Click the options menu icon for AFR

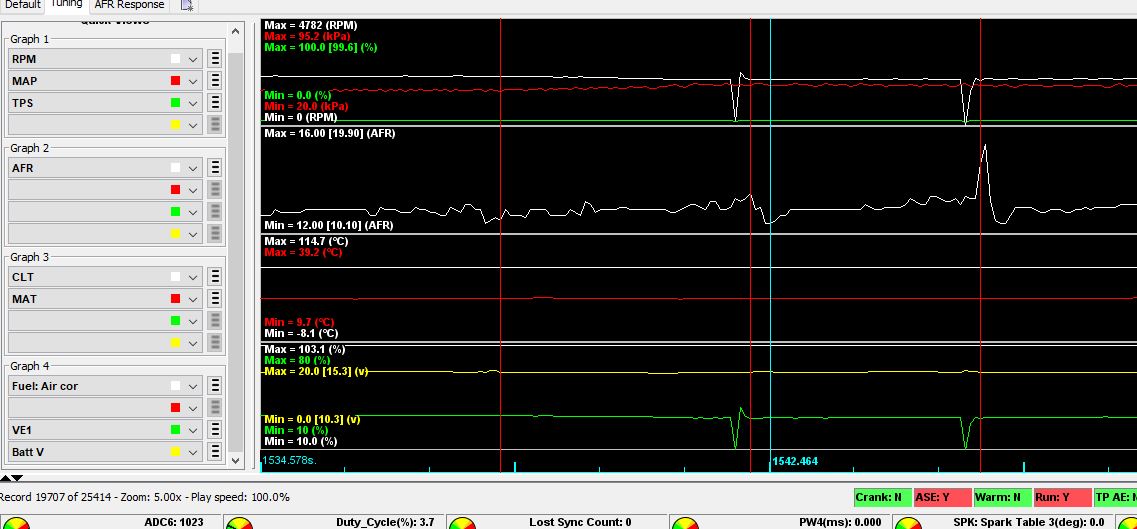(214, 168)
